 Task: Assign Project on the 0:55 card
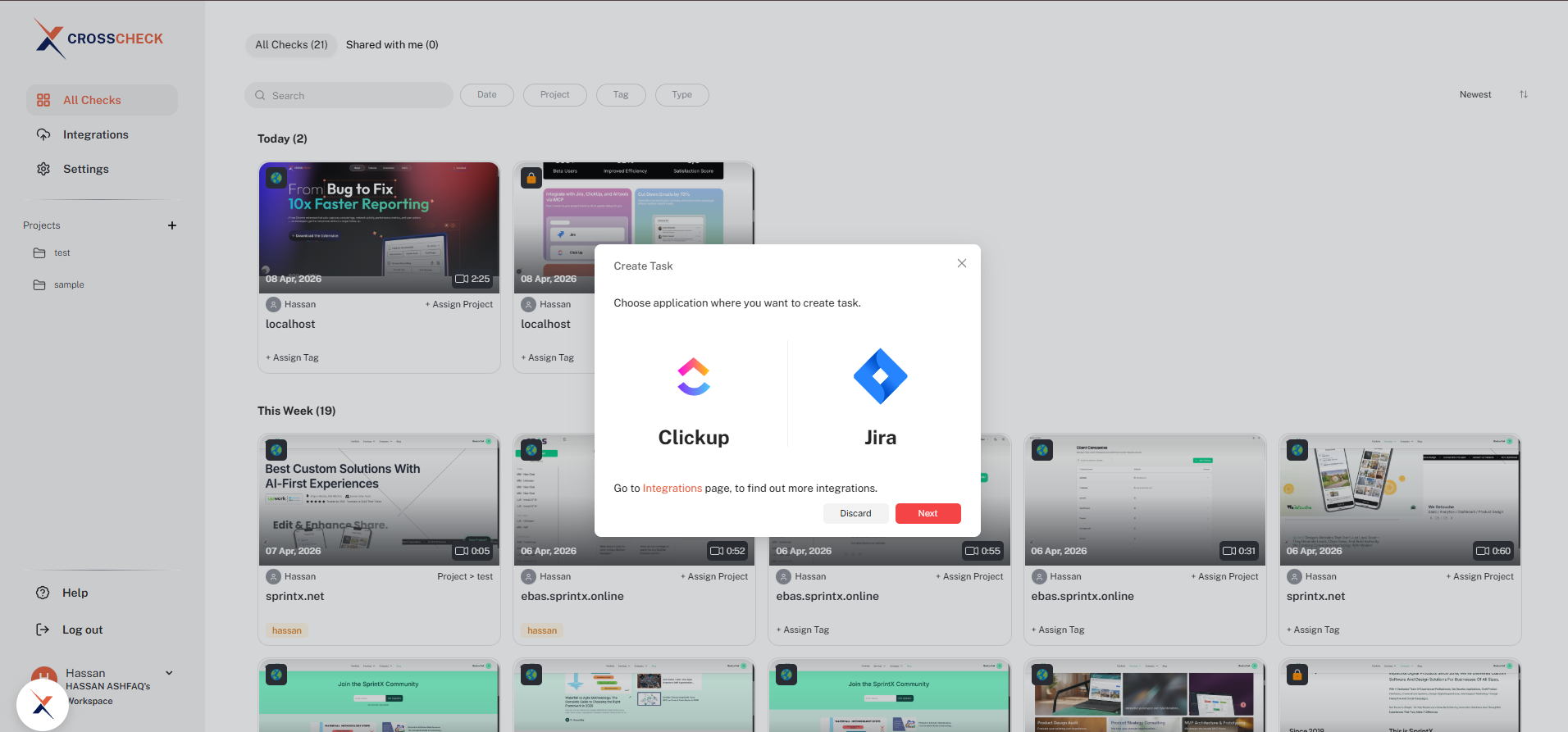coord(969,576)
